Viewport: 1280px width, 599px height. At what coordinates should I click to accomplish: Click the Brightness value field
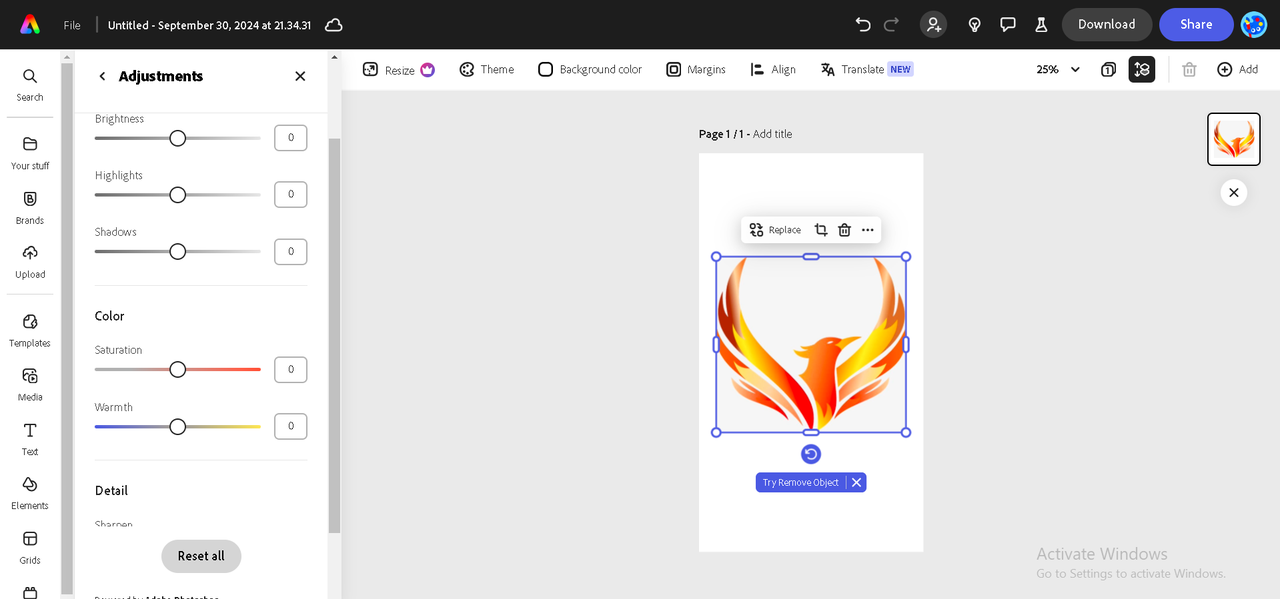291,138
